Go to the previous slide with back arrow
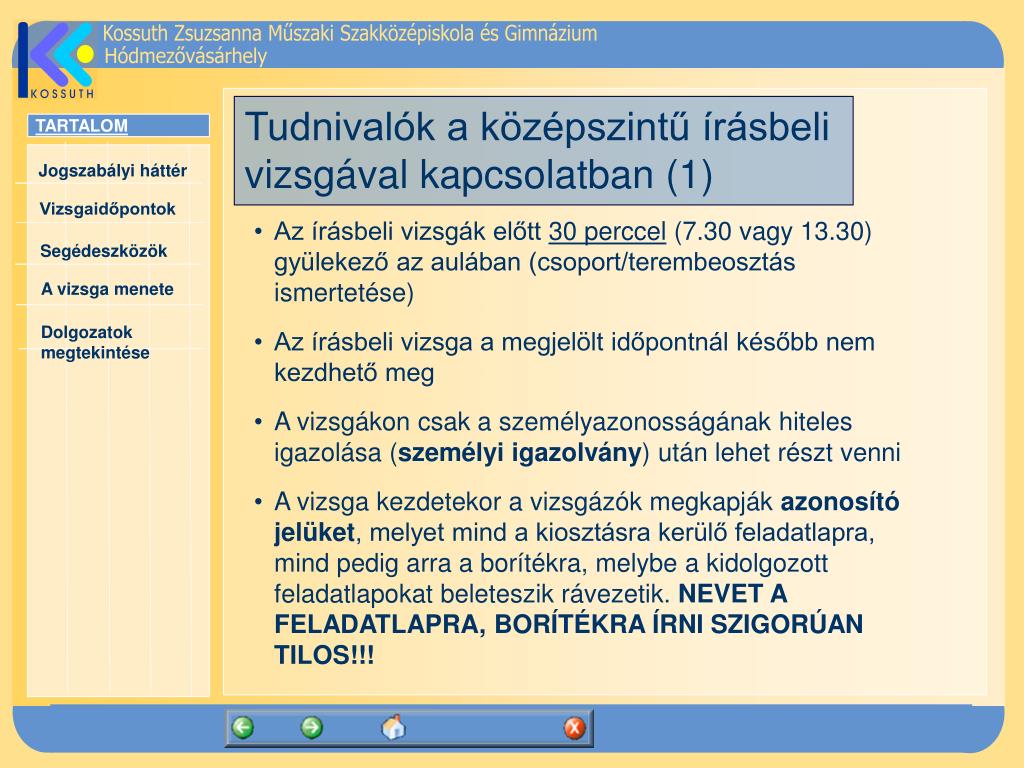This screenshot has height=768, width=1024. tap(243, 728)
